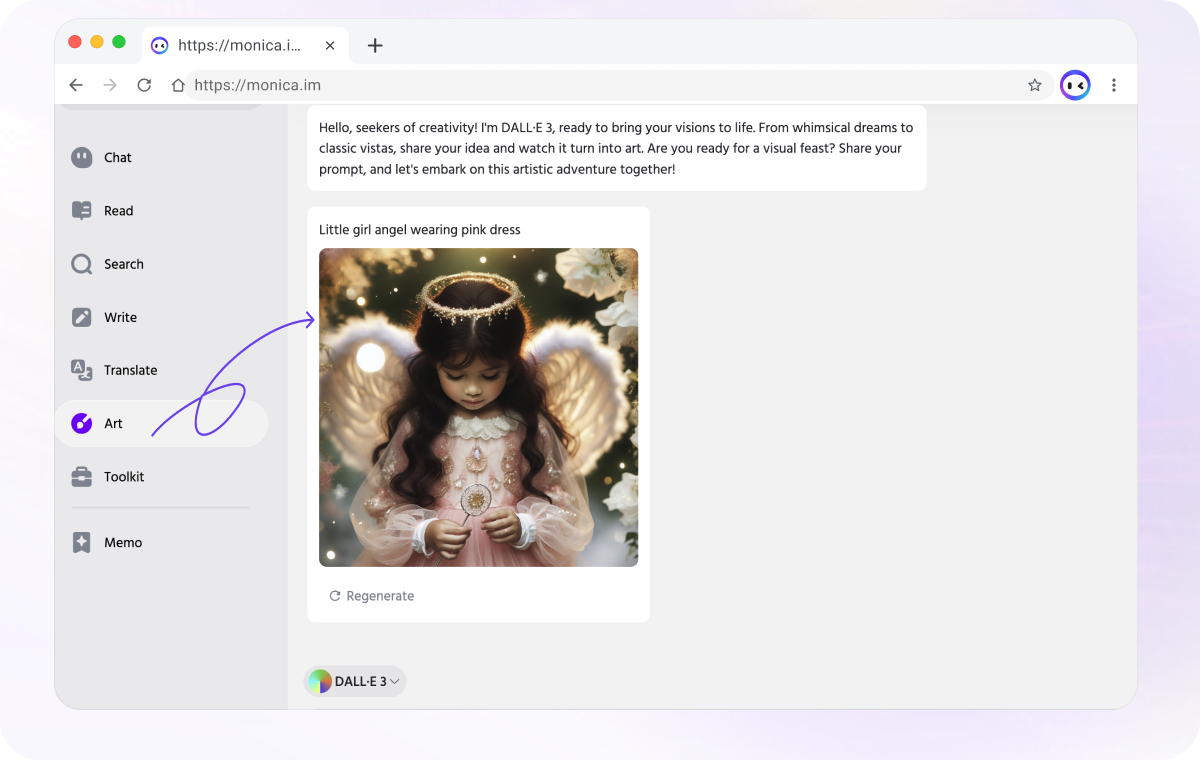Image resolution: width=1200 pixels, height=760 pixels.
Task: Click the address bar URL field
Action: tap(600, 85)
